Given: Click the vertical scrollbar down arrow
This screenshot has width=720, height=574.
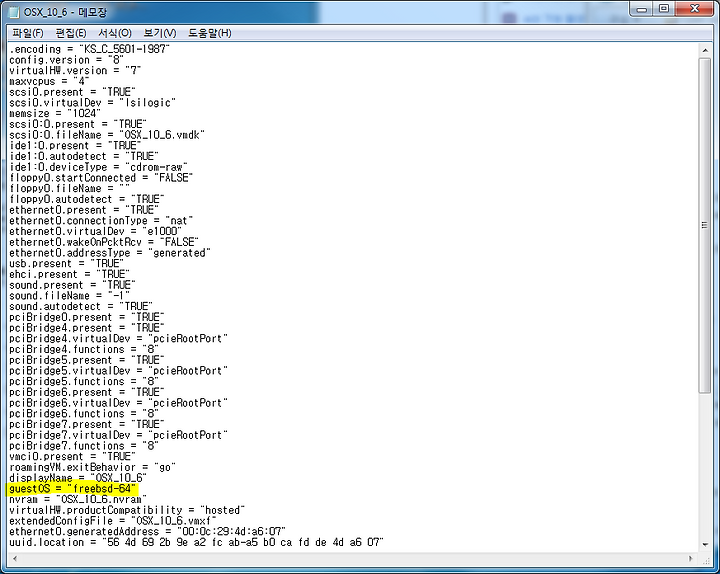Looking at the screenshot, I should 705,545.
